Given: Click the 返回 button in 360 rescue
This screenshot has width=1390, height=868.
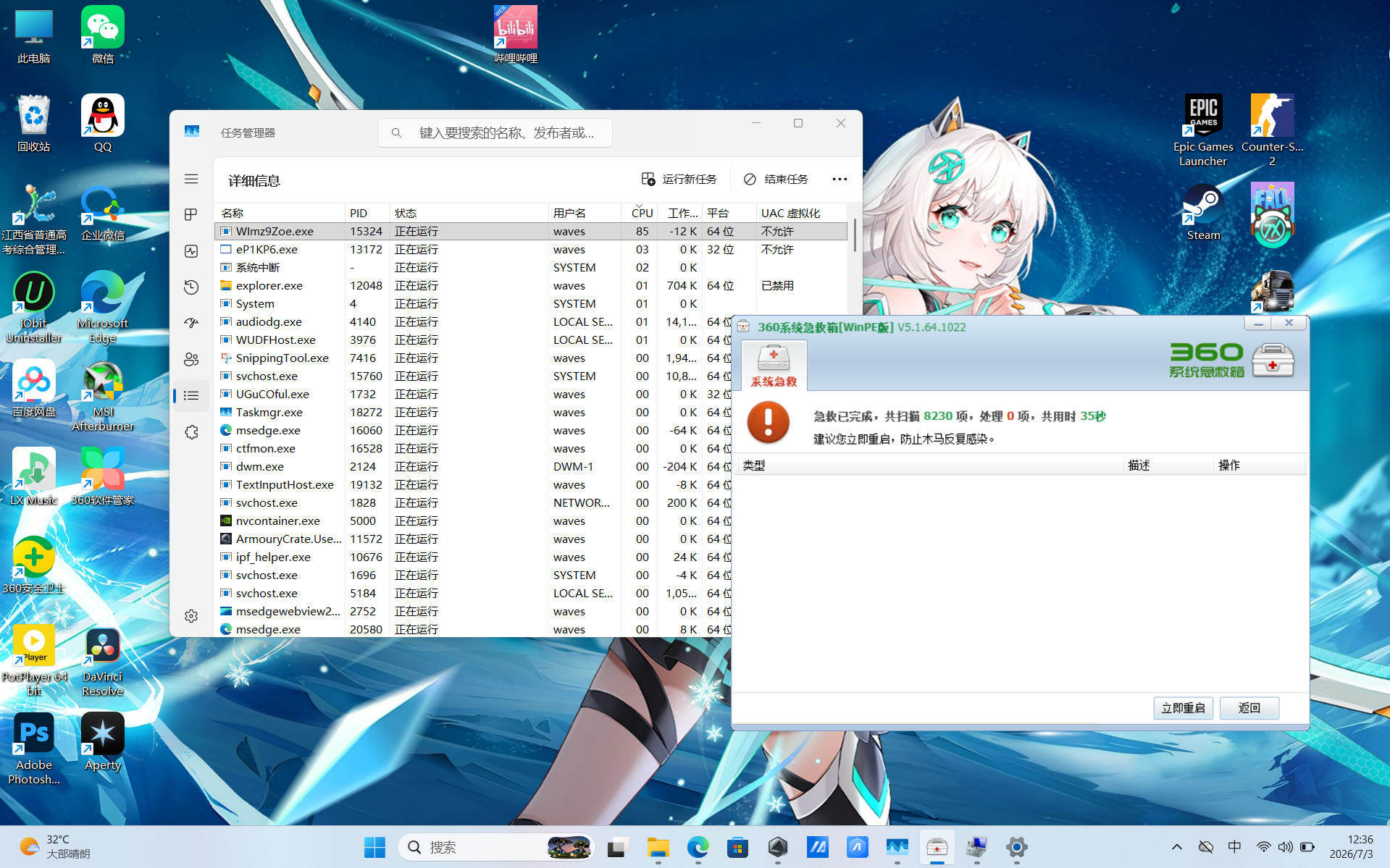Looking at the screenshot, I should point(1249,708).
